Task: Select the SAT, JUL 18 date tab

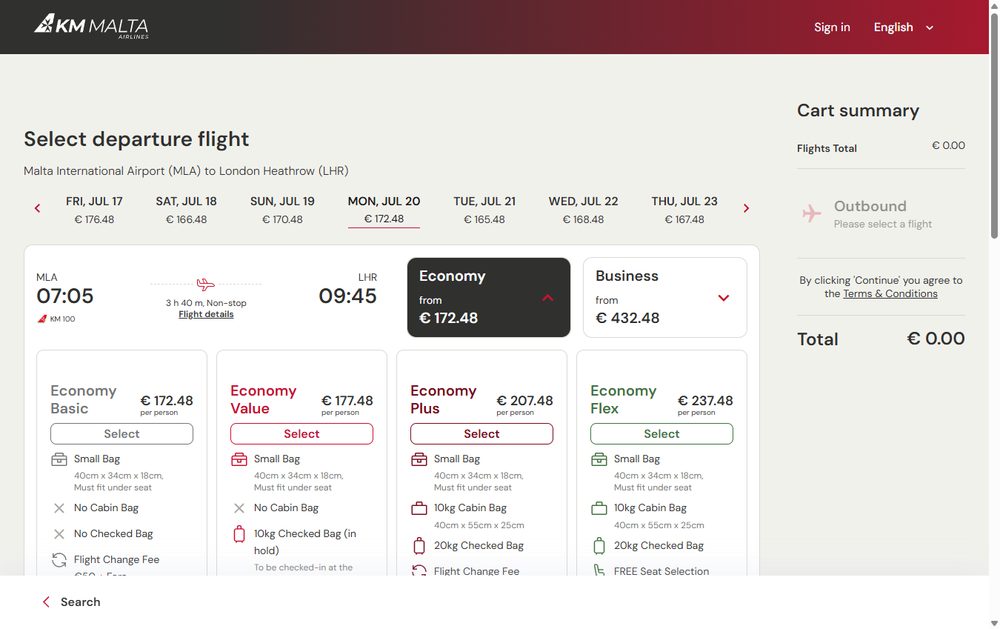Action: pyautogui.click(x=186, y=210)
